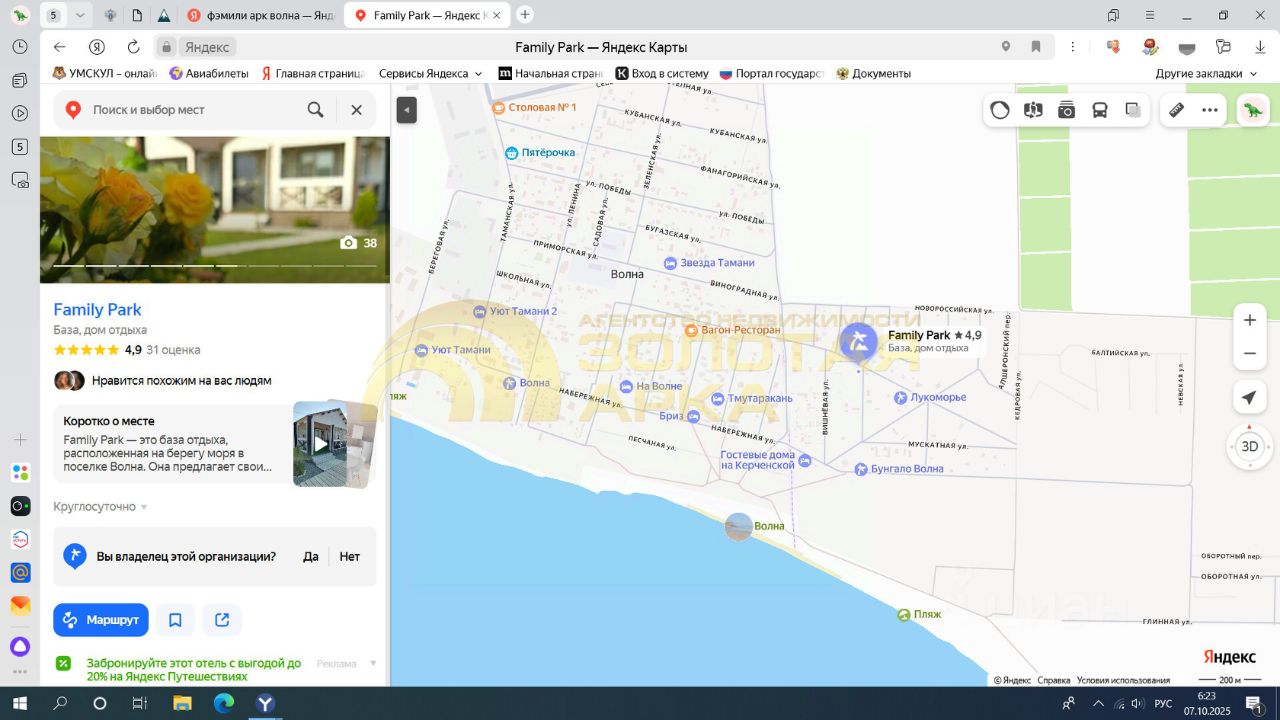The width and height of the screenshot is (1280, 720).
Task: Open more map tools three-dot menu
Action: [x=1210, y=110]
